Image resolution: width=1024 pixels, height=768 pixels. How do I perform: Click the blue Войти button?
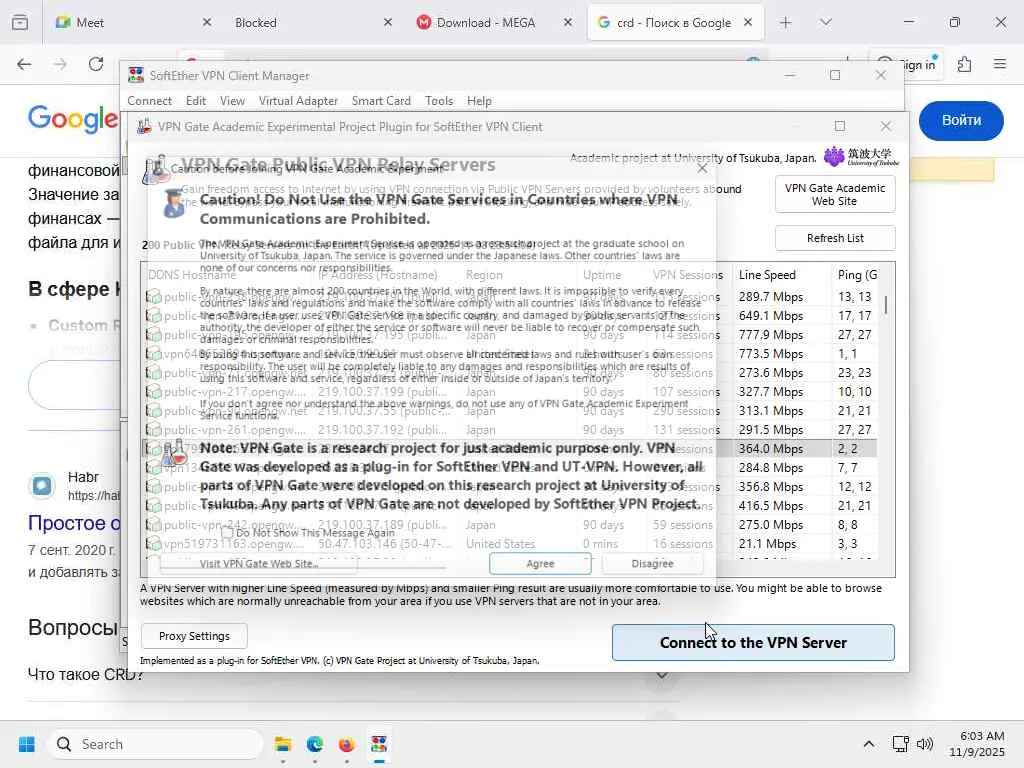961,120
